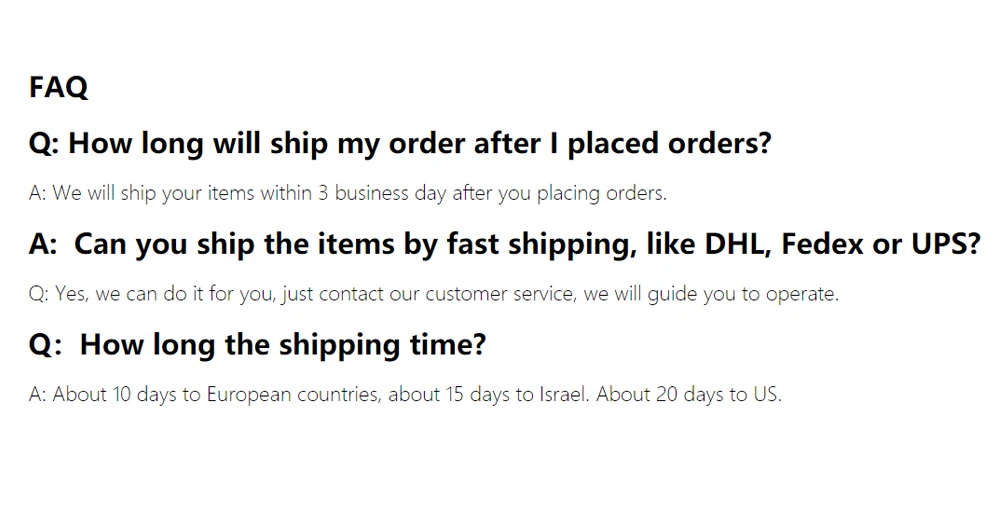Click the 'Q:' prefix of first question
The image size is (1000, 515).
(x=44, y=143)
